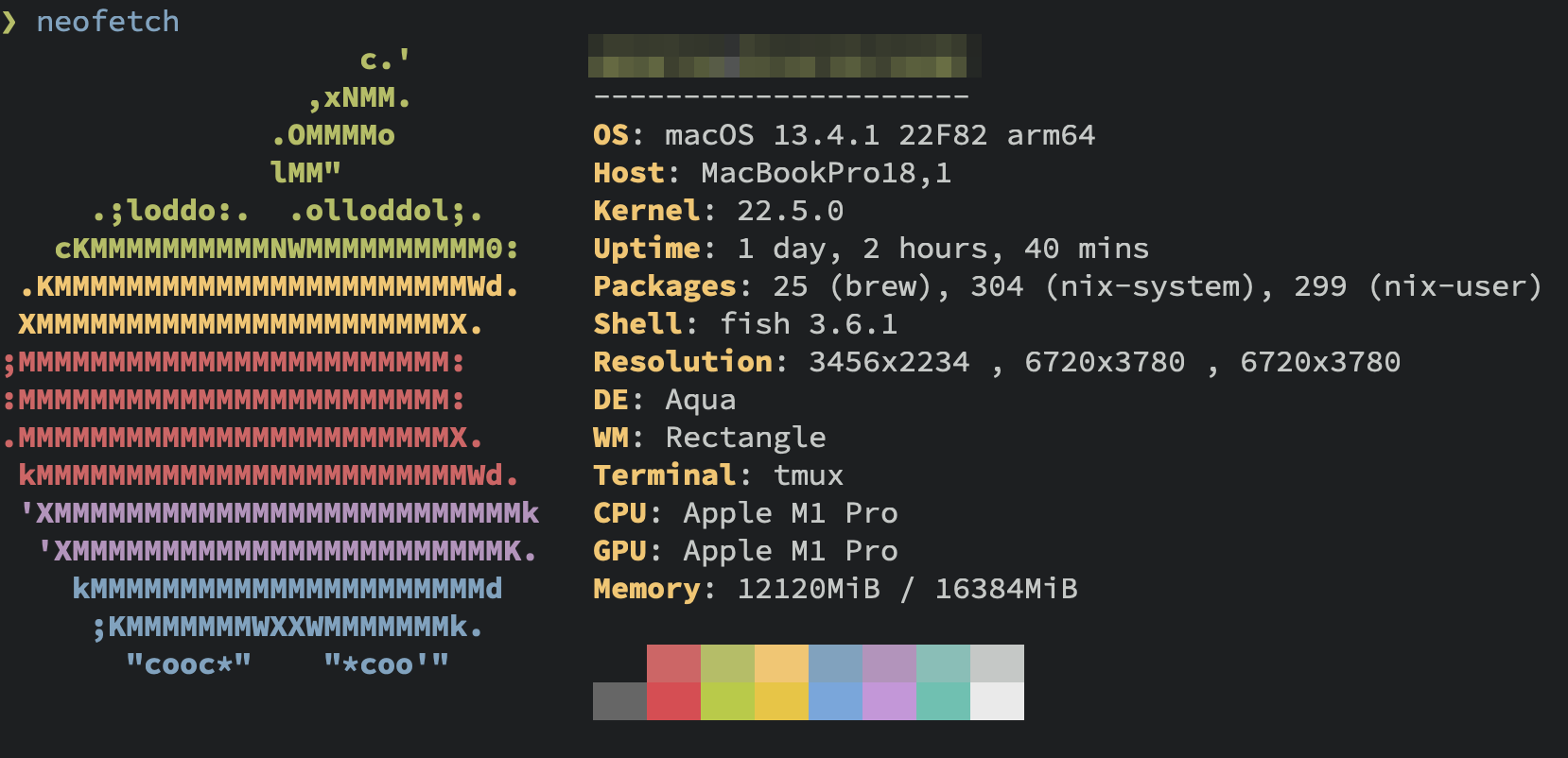This screenshot has height=758, width=1568.
Task: Click the second resolution value 6720x3780
Action: [x=1105, y=362]
